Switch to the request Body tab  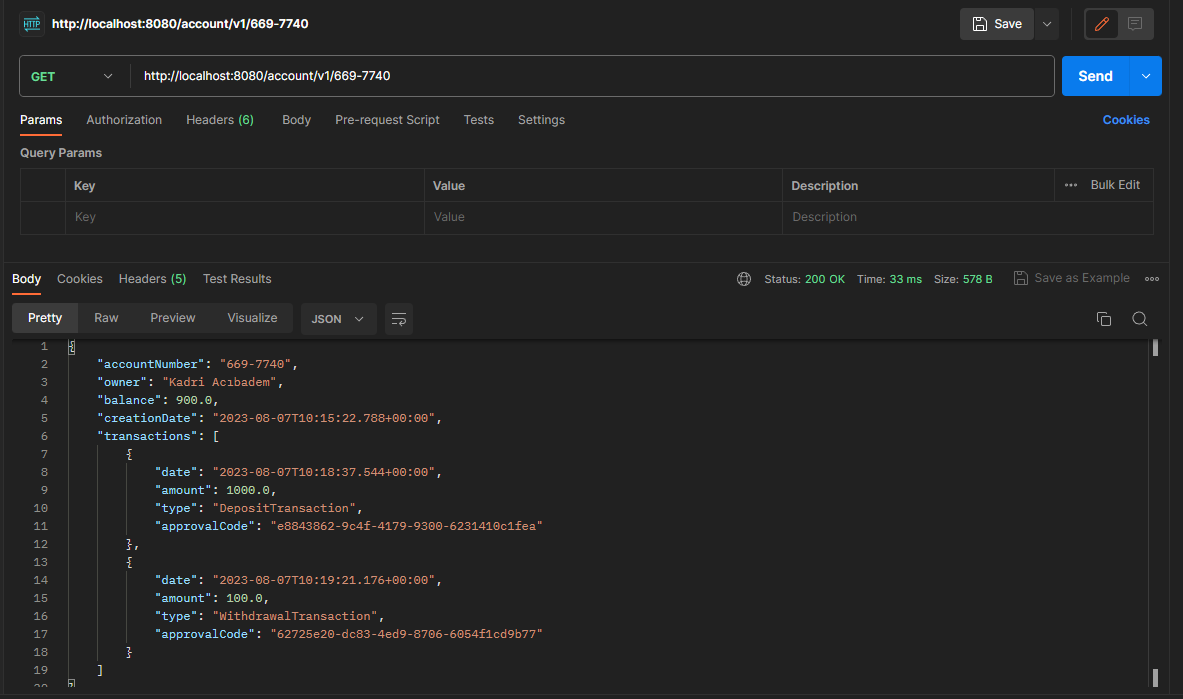click(297, 120)
